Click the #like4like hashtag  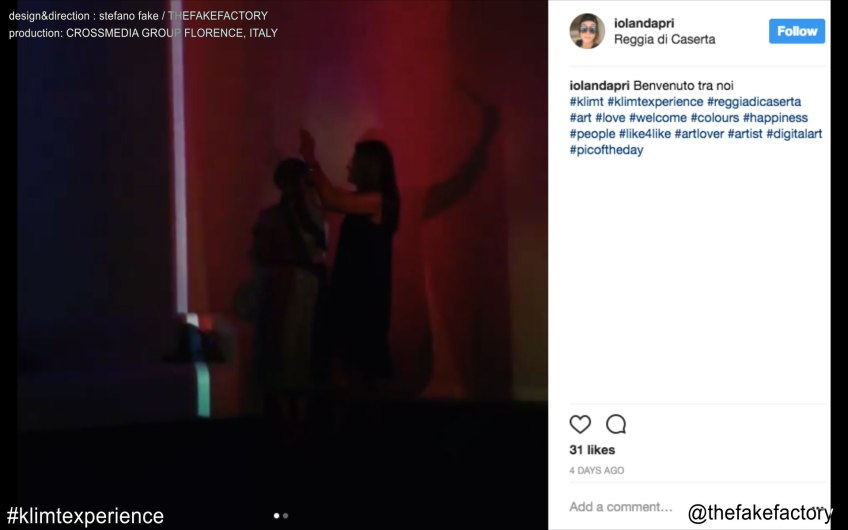645,134
